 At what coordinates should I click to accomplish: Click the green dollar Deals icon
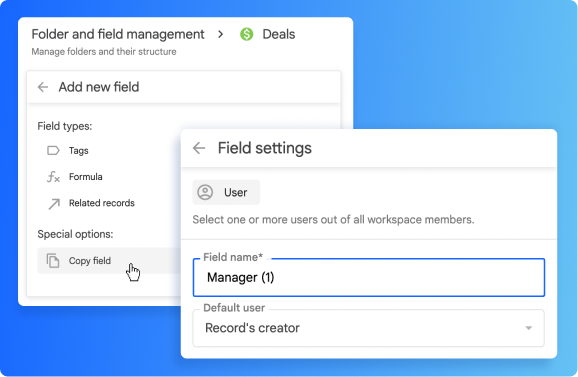point(247,34)
